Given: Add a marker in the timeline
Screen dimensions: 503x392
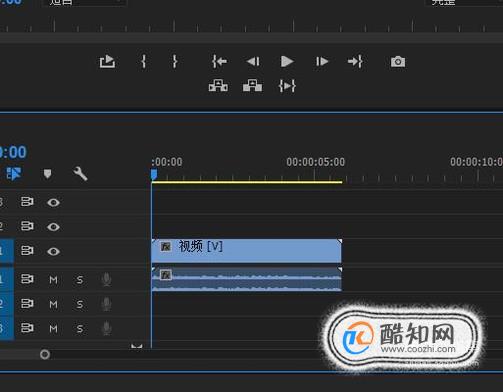Looking at the screenshot, I should (x=47, y=174).
